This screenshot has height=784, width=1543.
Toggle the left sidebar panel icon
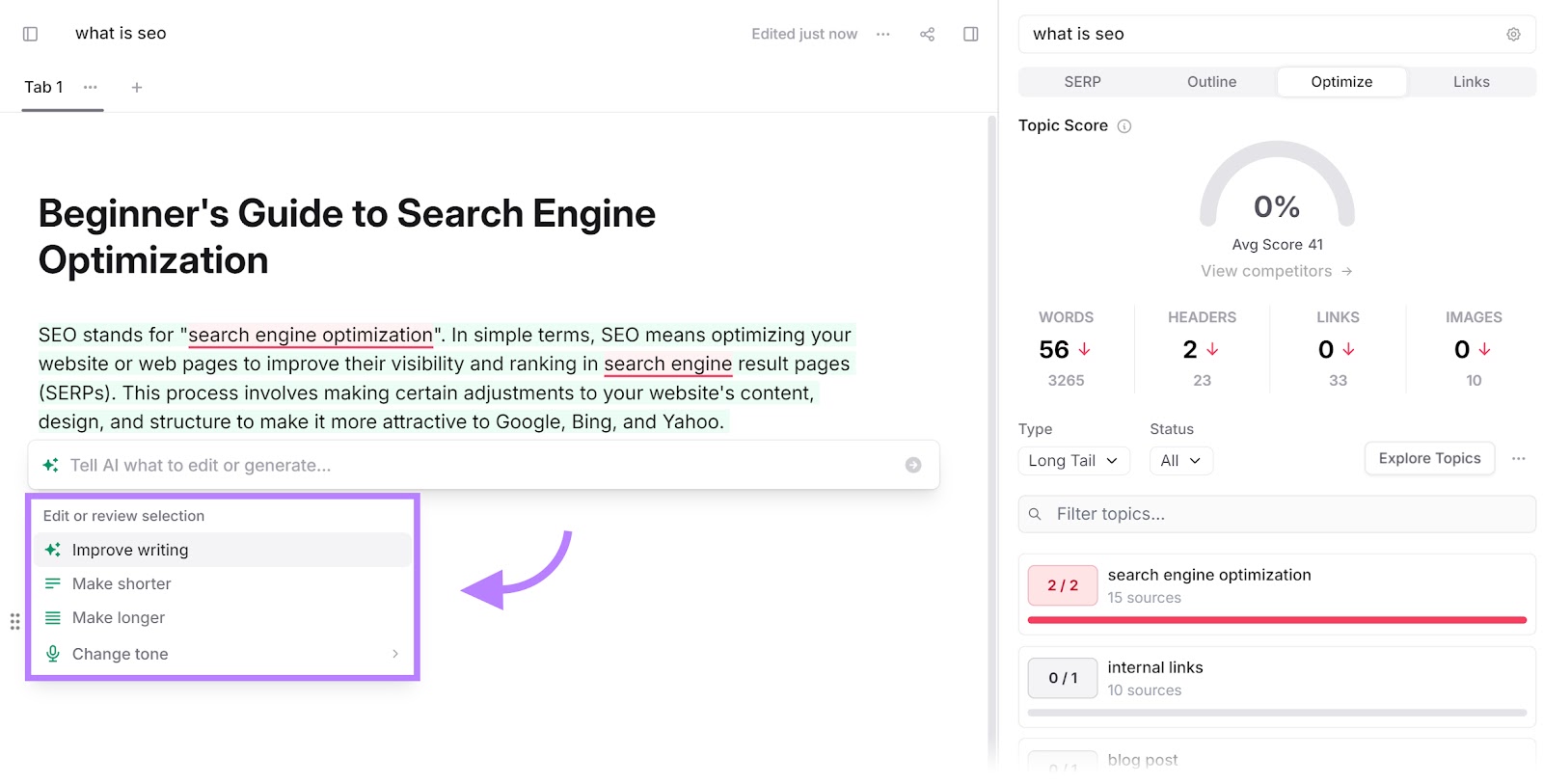pyautogui.click(x=30, y=34)
